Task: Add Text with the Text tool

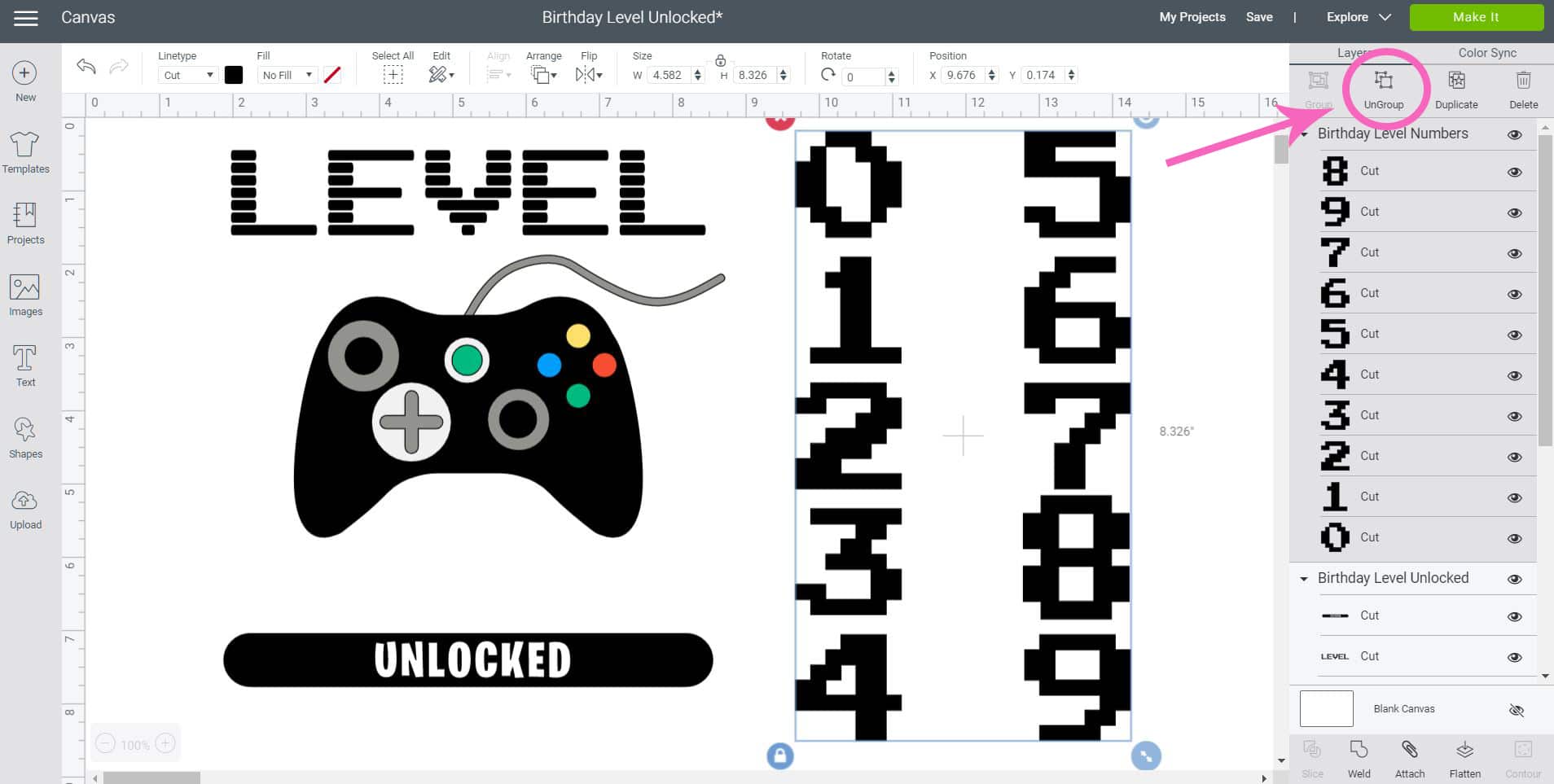Action: click(25, 366)
